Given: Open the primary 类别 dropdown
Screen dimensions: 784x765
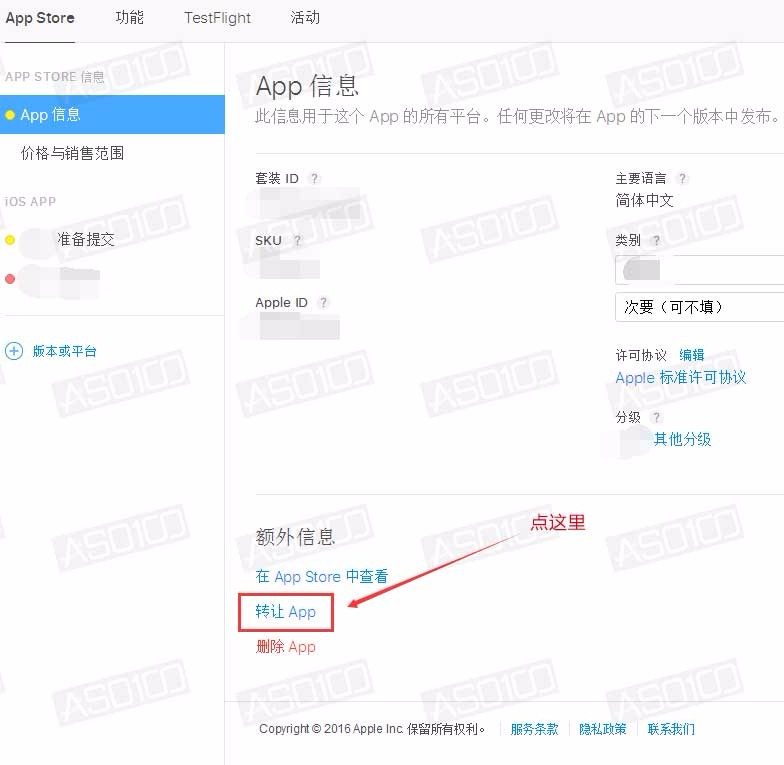Looking at the screenshot, I should coord(700,270).
